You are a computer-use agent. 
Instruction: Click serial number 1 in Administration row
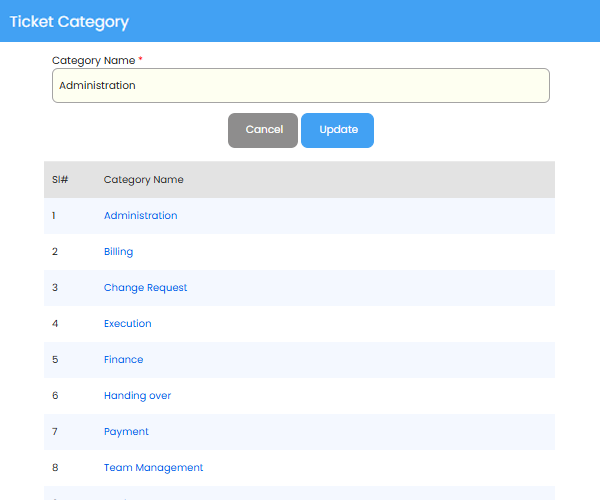pos(54,215)
